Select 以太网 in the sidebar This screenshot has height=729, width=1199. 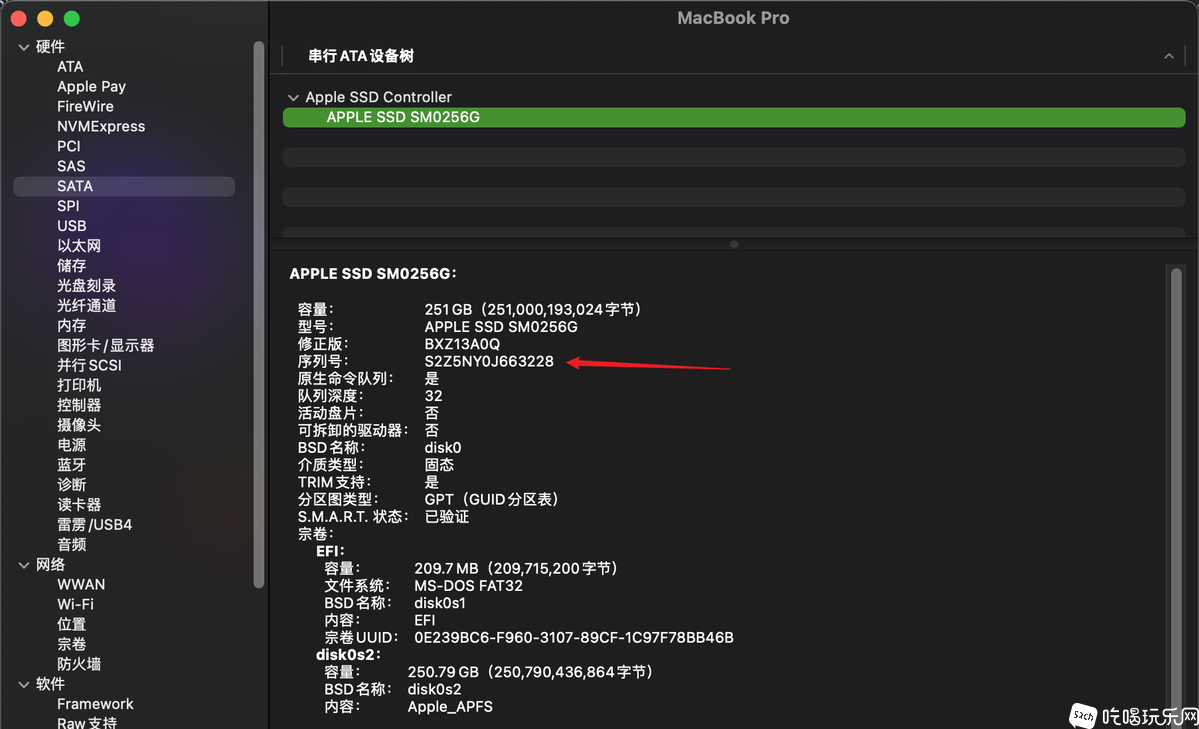(79, 246)
